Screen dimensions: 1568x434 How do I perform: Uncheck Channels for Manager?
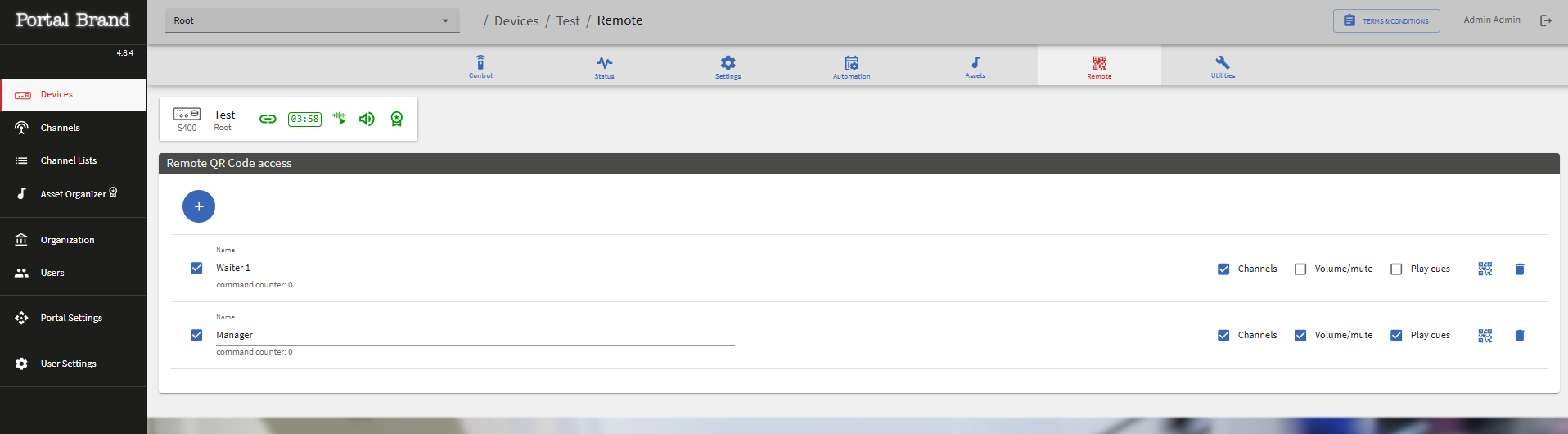click(x=1223, y=335)
